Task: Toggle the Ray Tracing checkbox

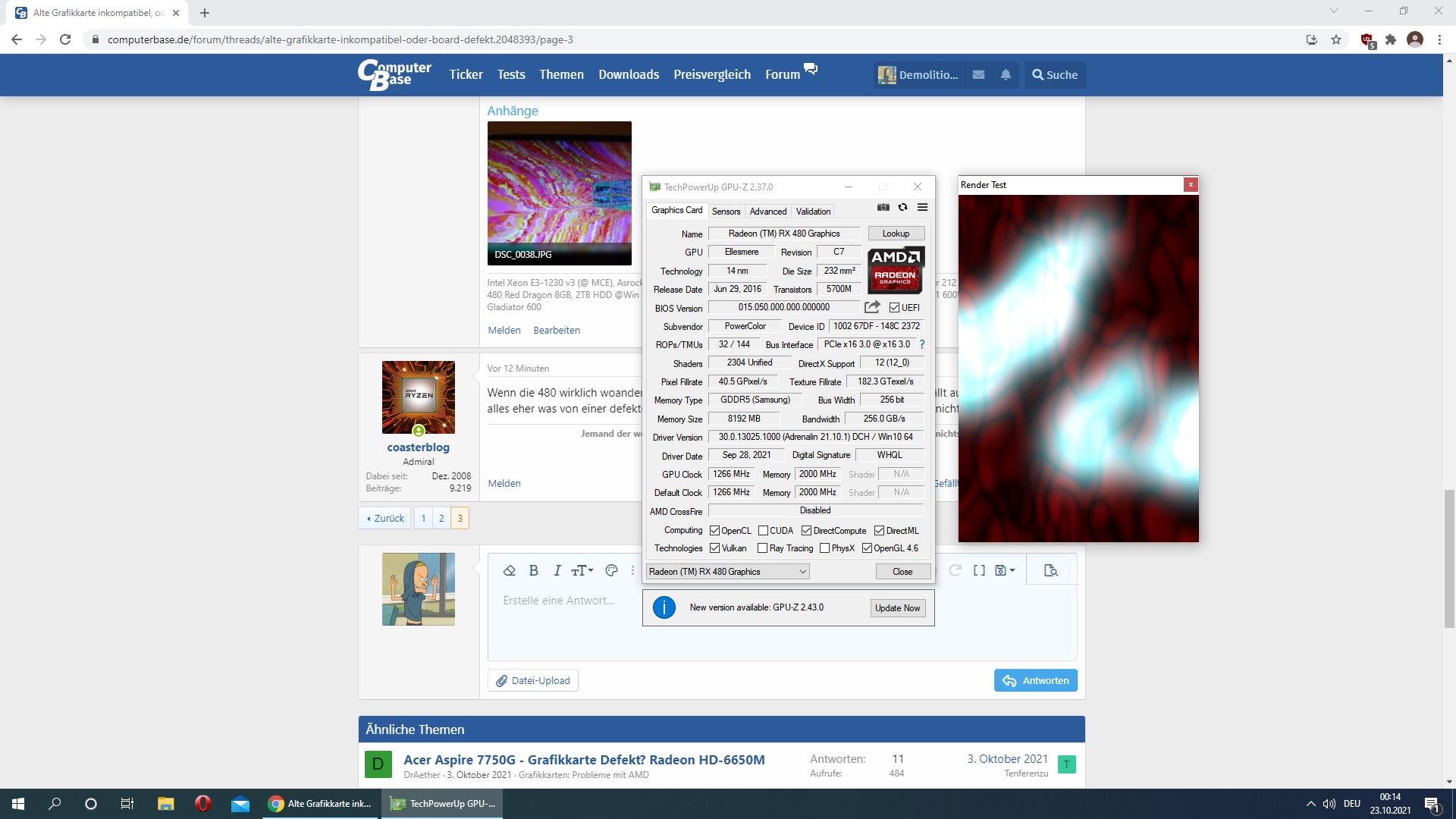Action: (x=763, y=548)
